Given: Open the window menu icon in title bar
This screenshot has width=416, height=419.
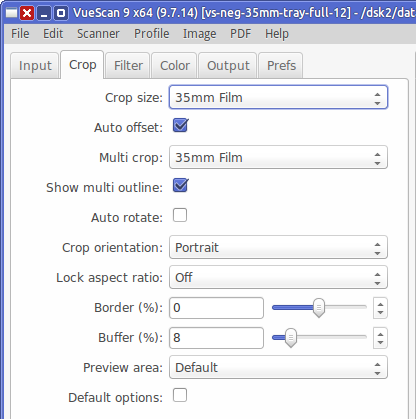Looking at the screenshot, I should pos(11,13).
